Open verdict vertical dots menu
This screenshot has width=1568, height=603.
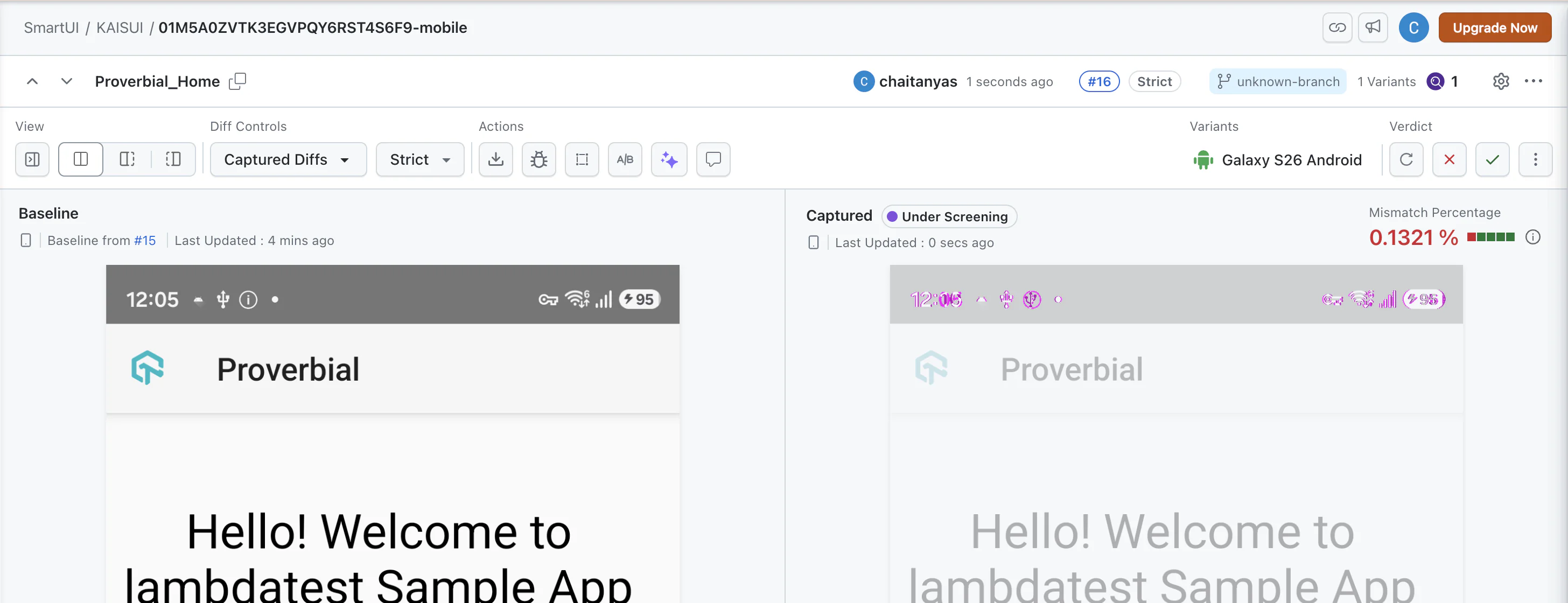coord(1535,159)
